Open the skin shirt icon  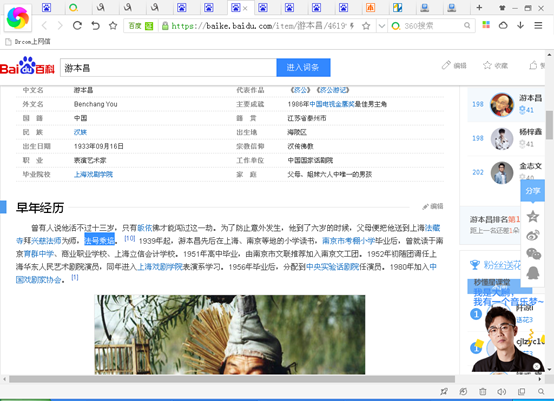(502, 8)
